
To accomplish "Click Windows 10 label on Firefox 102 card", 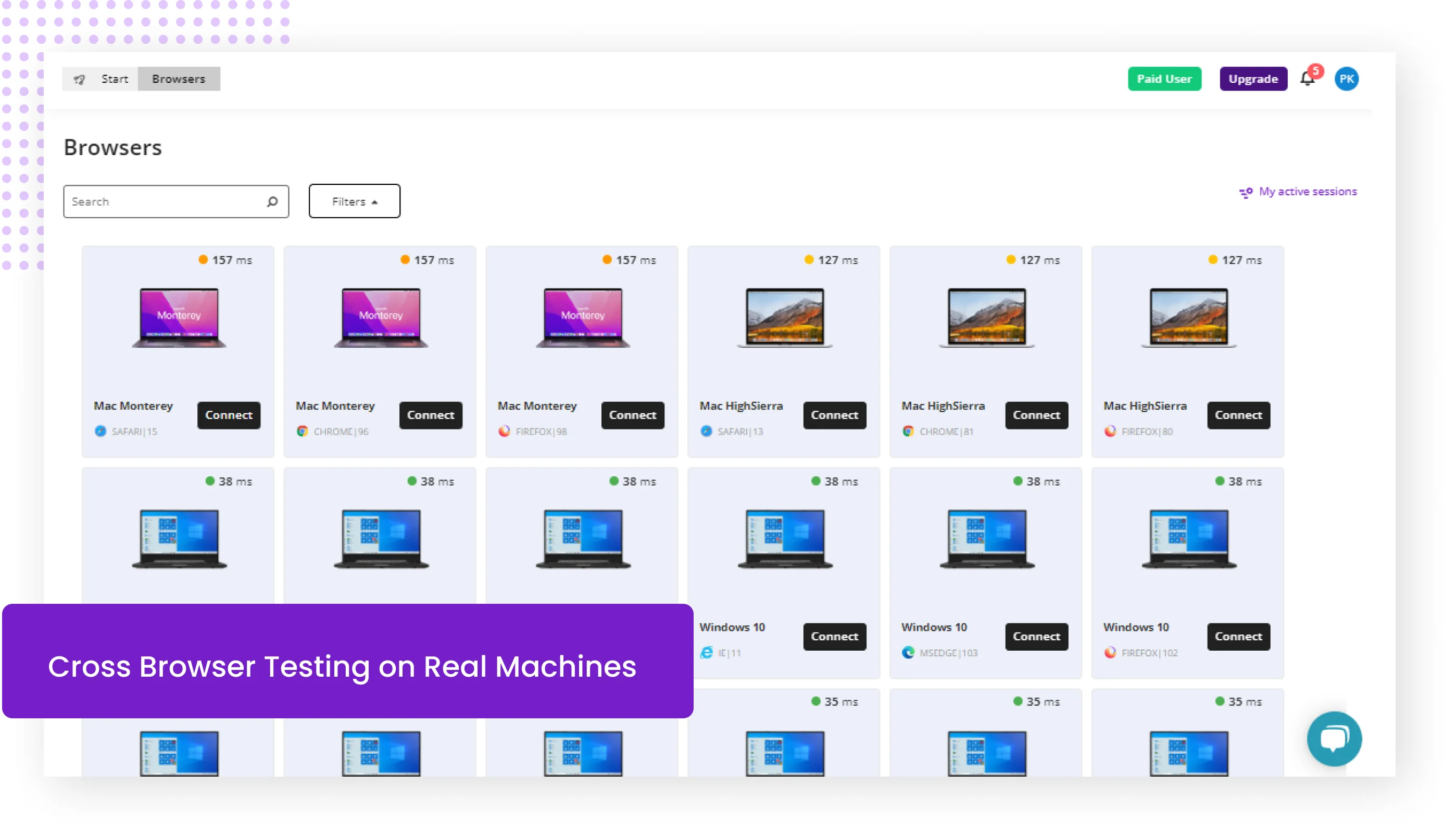I will tap(1136, 627).
